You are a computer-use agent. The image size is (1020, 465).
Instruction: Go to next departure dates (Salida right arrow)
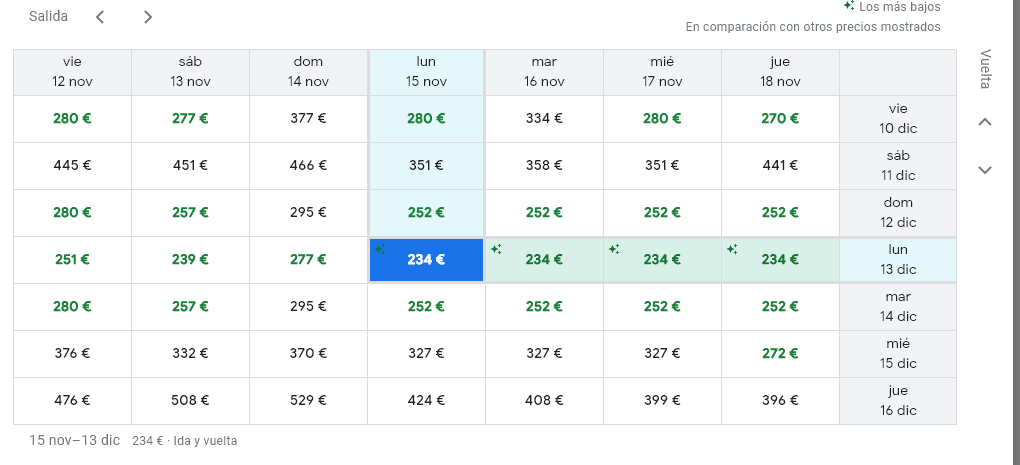(x=148, y=17)
